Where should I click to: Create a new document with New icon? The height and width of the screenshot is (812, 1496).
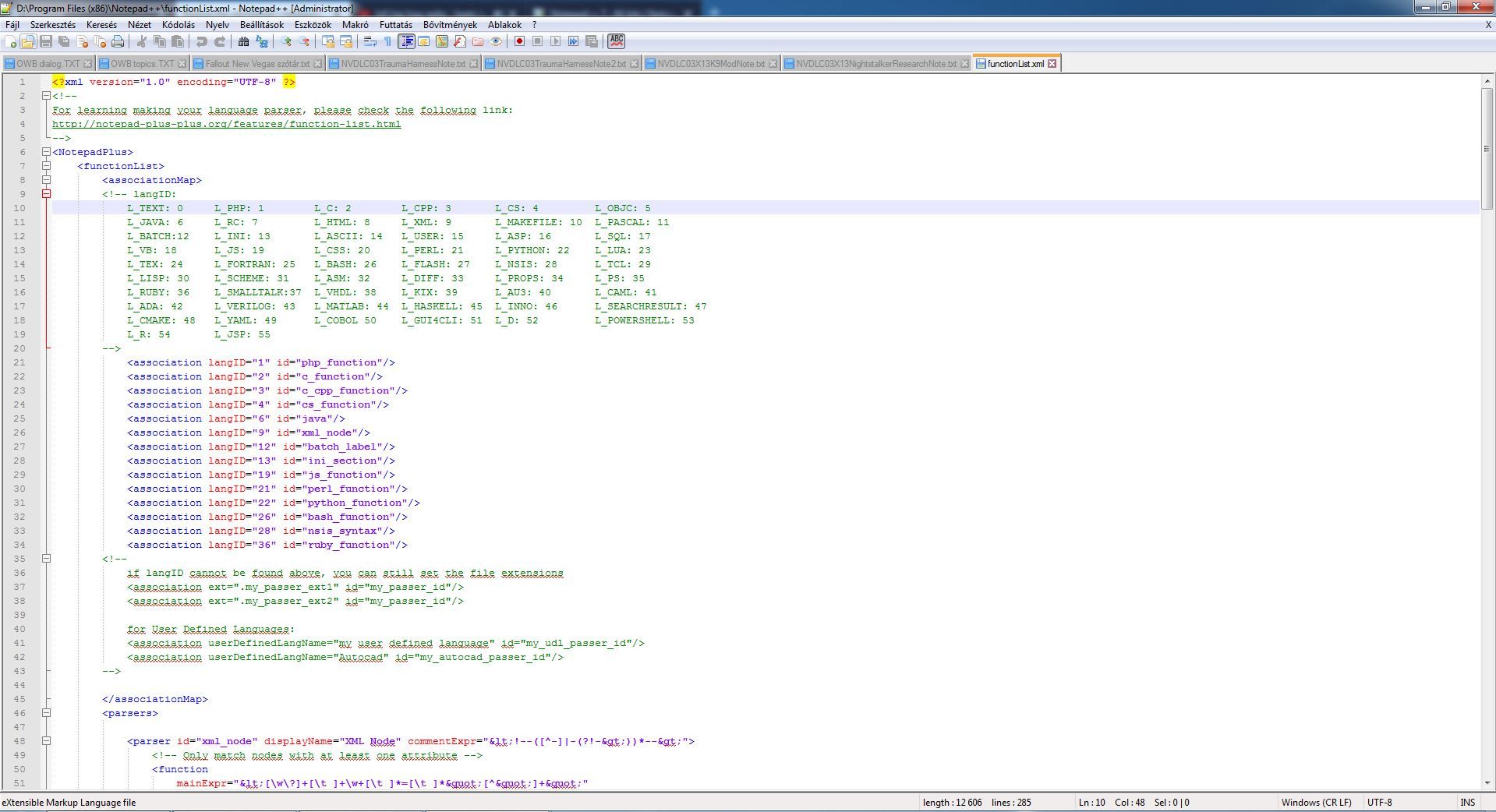pos(10,41)
